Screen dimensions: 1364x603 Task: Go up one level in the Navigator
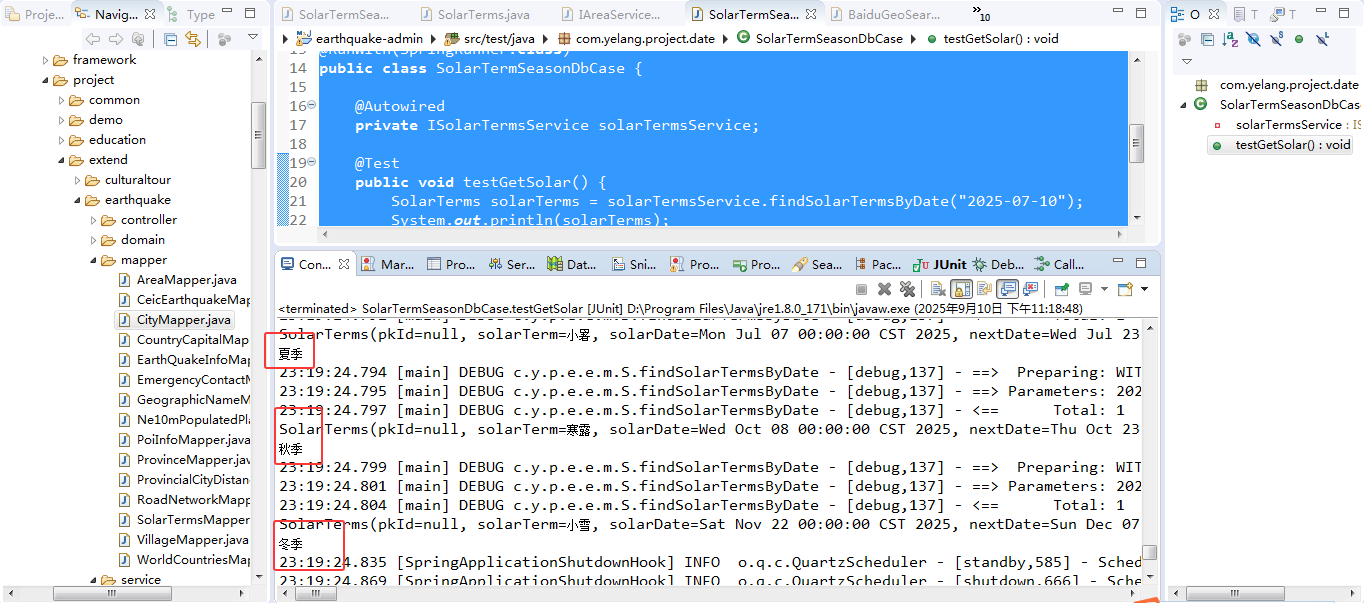(x=138, y=39)
